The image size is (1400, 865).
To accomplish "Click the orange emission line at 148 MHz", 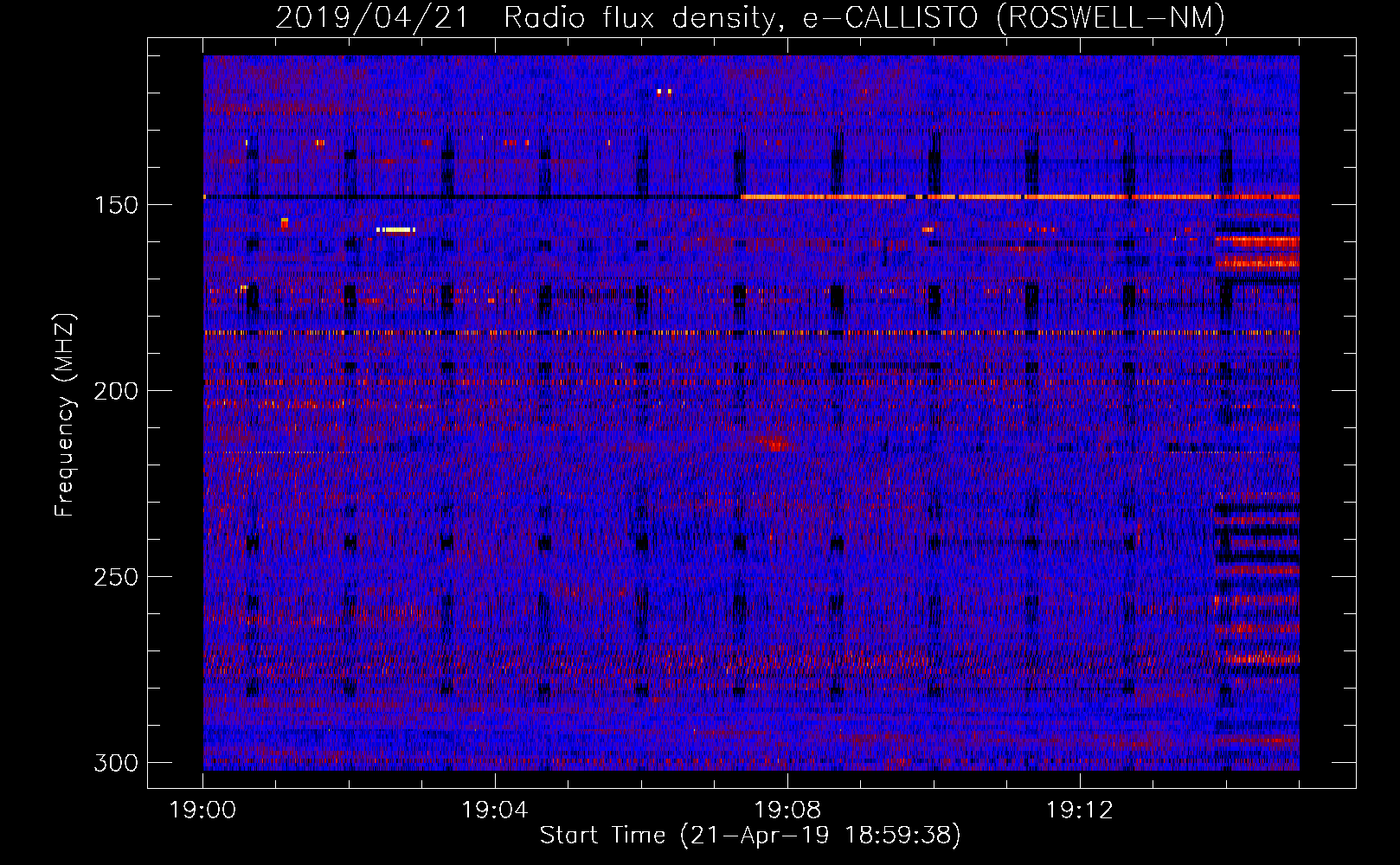I will point(1019,197).
